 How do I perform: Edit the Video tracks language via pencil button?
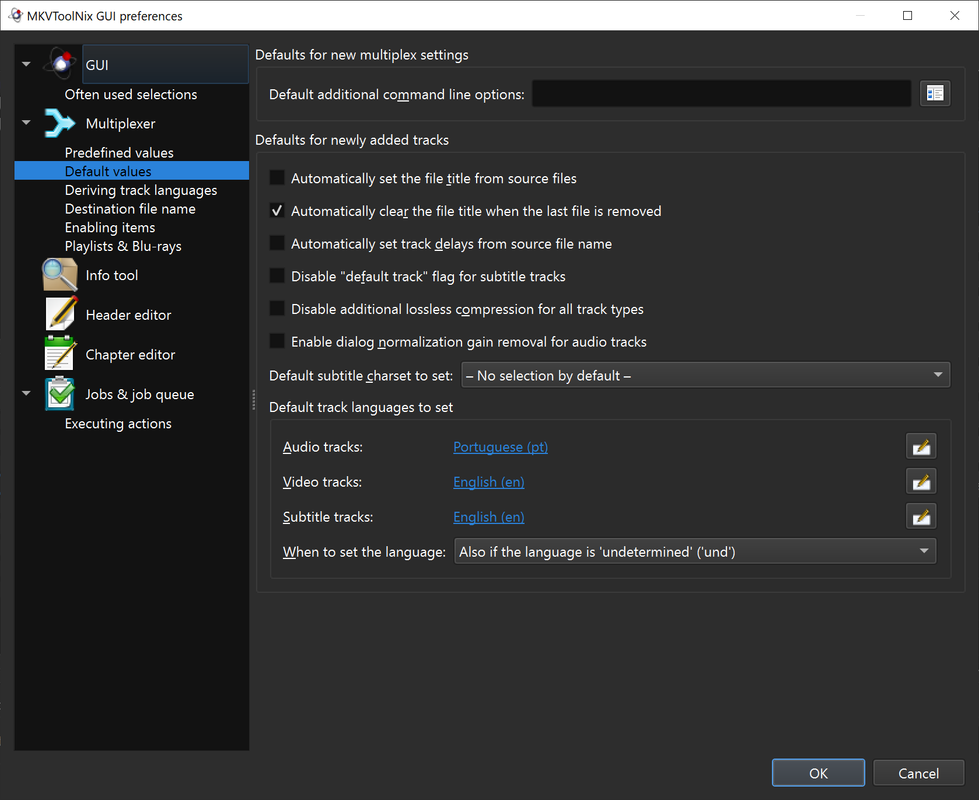tap(921, 481)
